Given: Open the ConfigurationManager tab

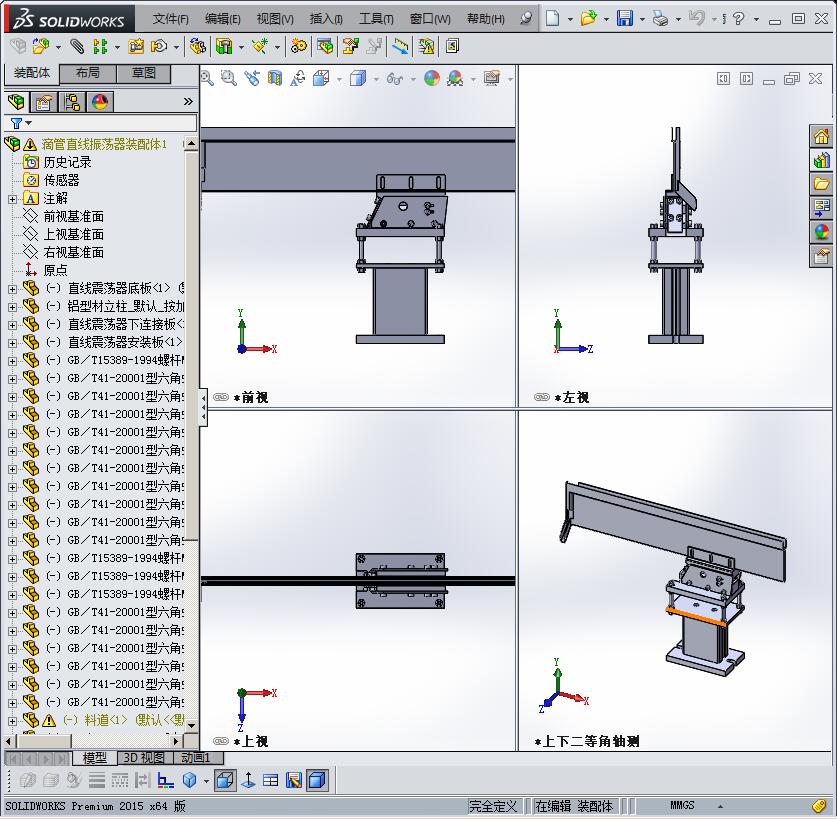Looking at the screenshot, I should pyautogui.click(x=72, y=101).
